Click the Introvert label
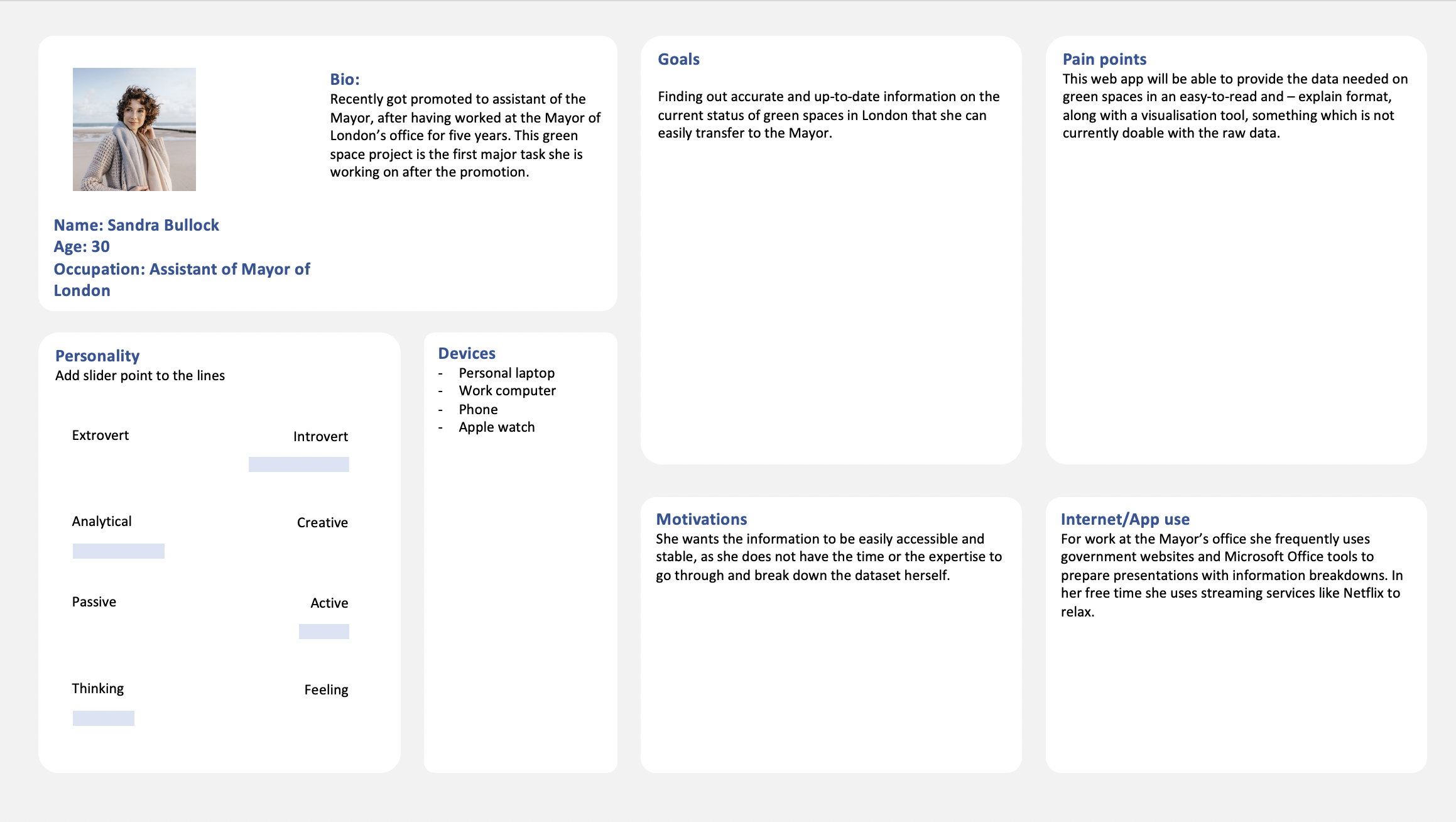Image resolution: width=1456 pixels, height=822 pixels. point(320,437)
